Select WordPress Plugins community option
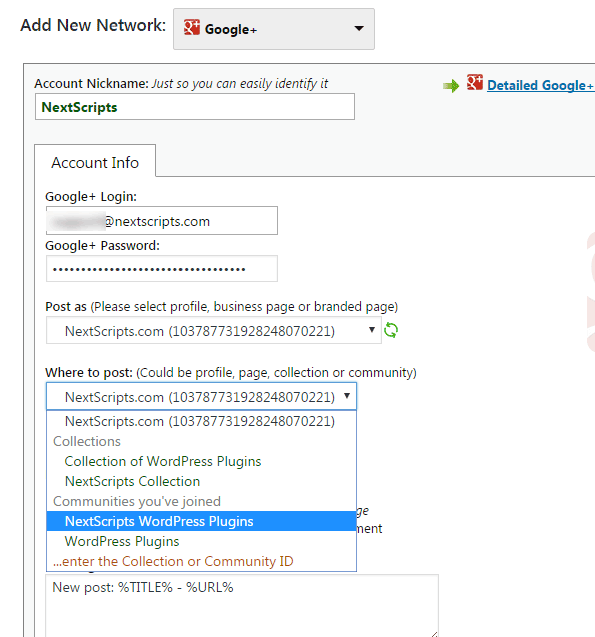This screenshot has height=637, width=595. coord(201,541)
